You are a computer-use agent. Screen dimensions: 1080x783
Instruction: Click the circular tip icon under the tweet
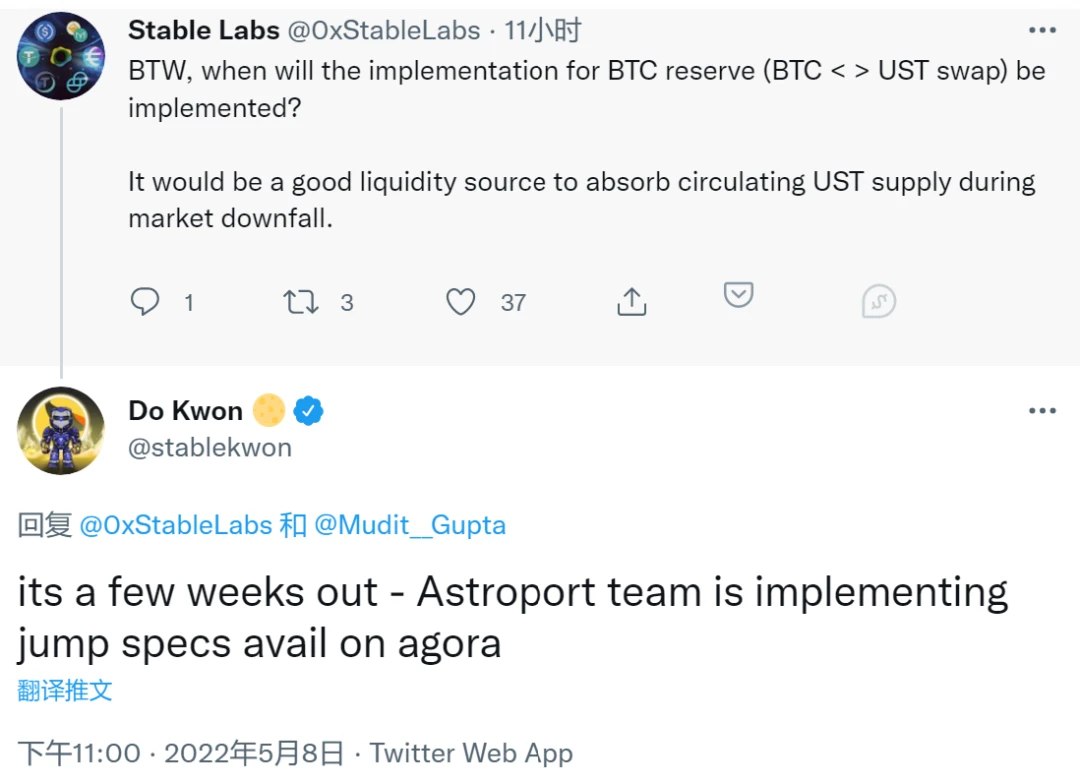coord(879,301)
